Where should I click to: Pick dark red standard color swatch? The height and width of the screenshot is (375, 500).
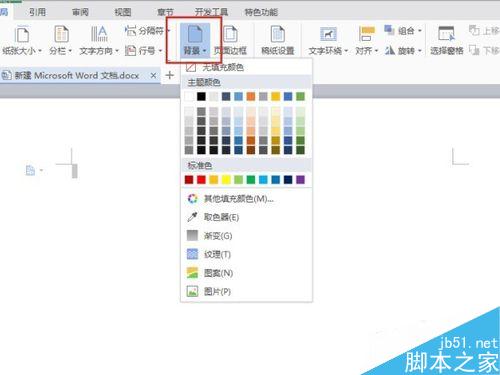[x=189, y=180]
